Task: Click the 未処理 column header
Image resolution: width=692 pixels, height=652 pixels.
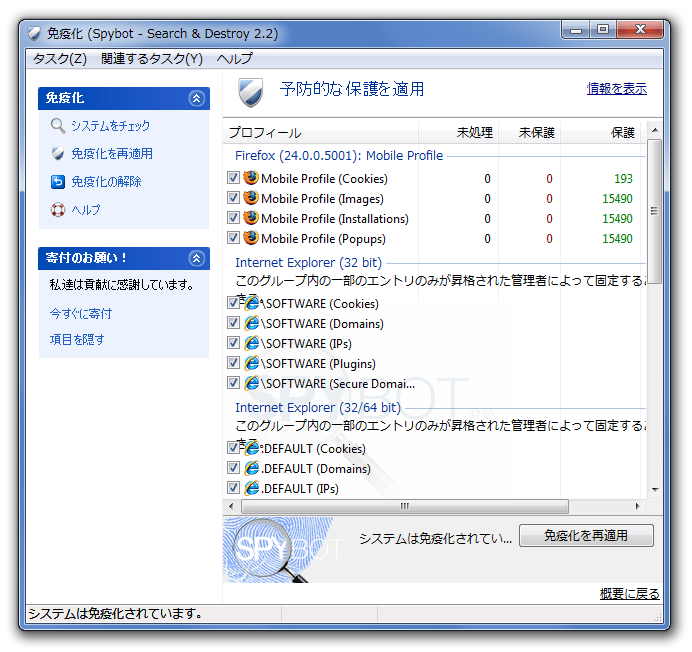Action: pyautogui.click(x=459, y=132)
